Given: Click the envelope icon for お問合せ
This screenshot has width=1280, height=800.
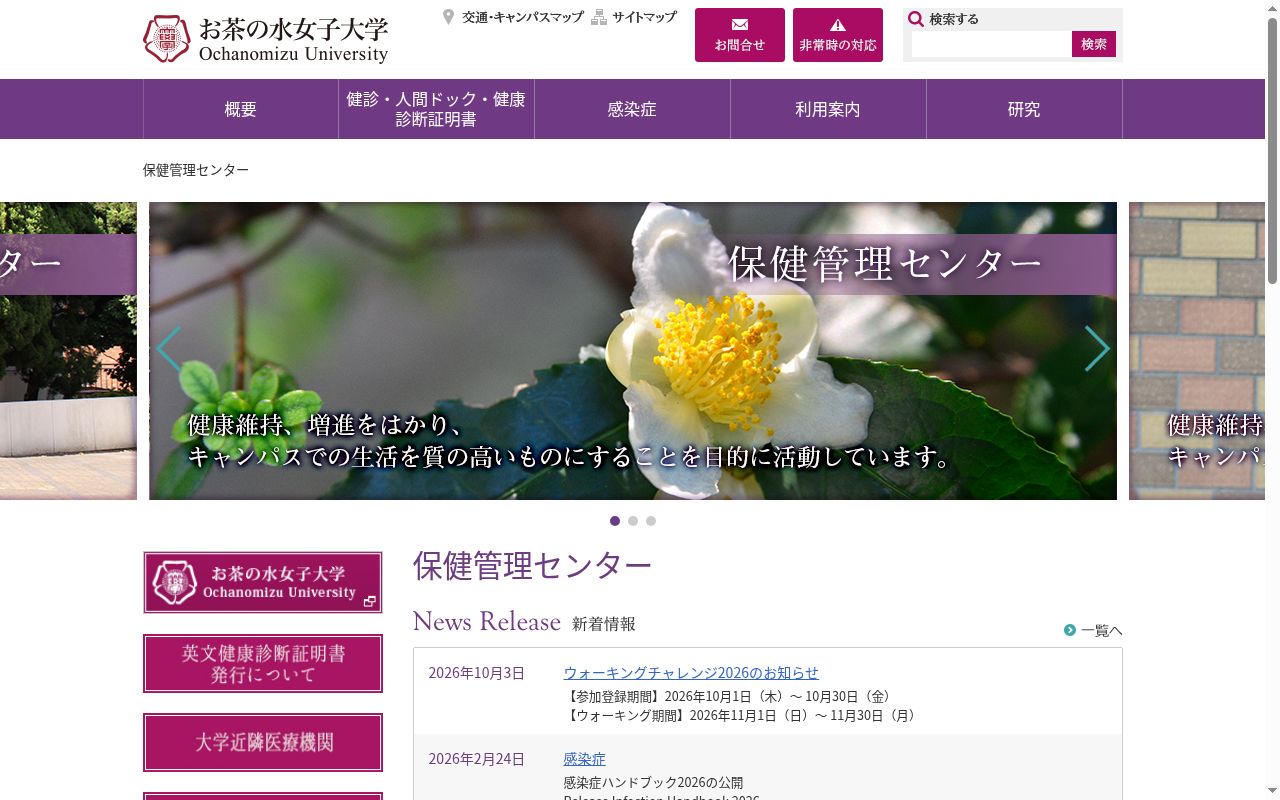Looking at the screenshot, I should pos(740,25).
